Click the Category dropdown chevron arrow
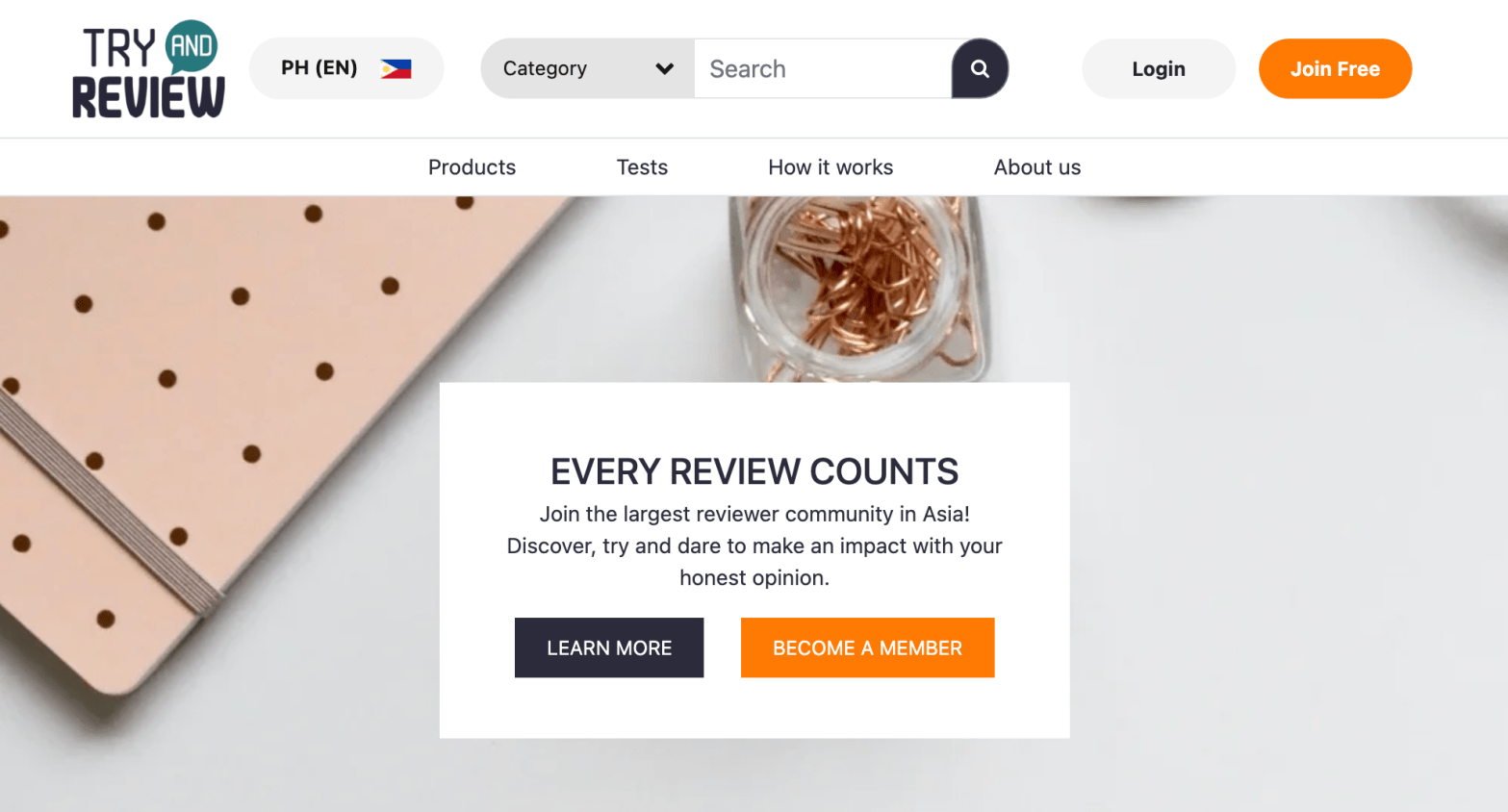The width and height of the screenshot is (1508, 812). (x=664, y=68)
